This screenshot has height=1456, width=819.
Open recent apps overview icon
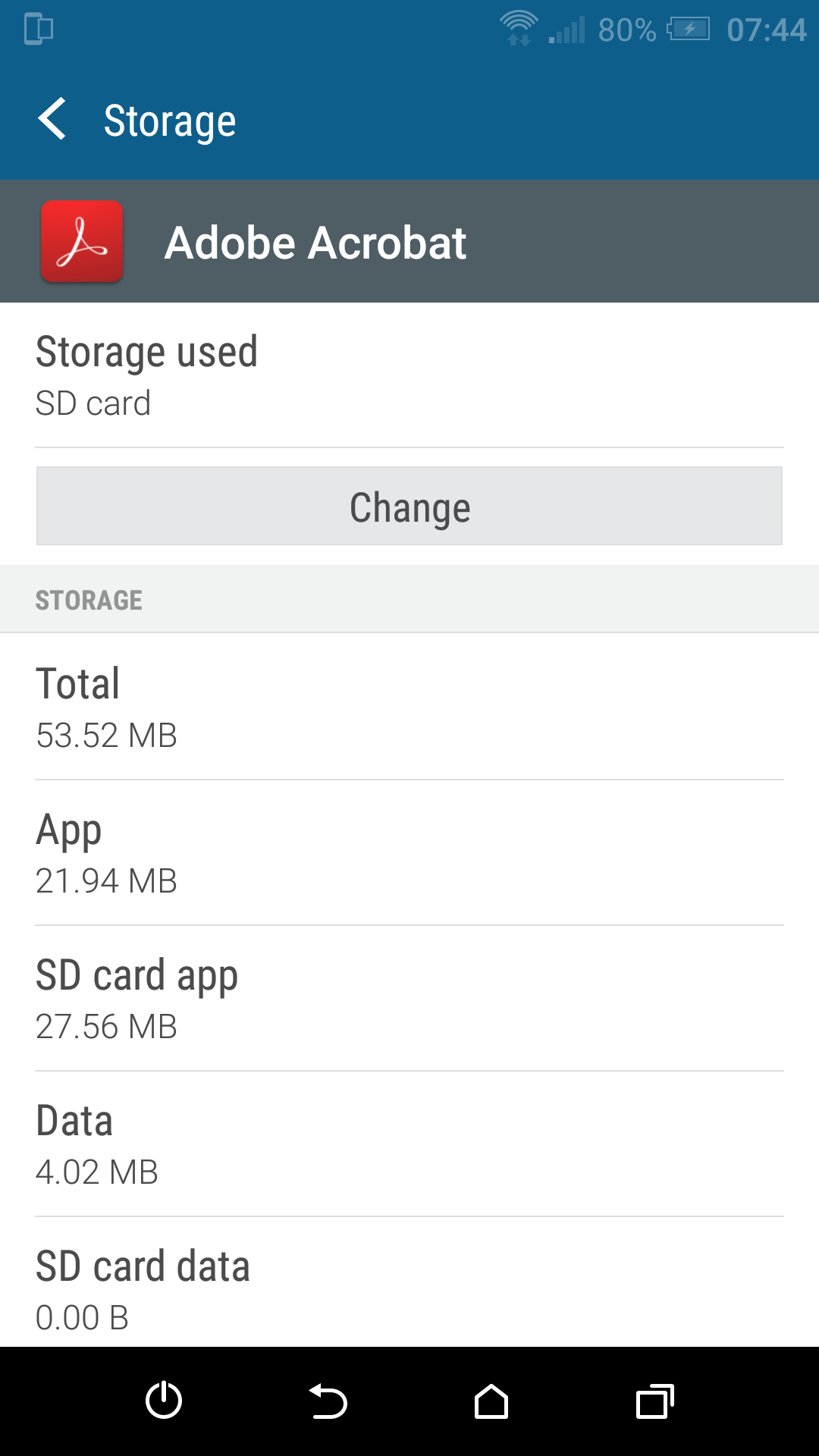coord(655,1401)
